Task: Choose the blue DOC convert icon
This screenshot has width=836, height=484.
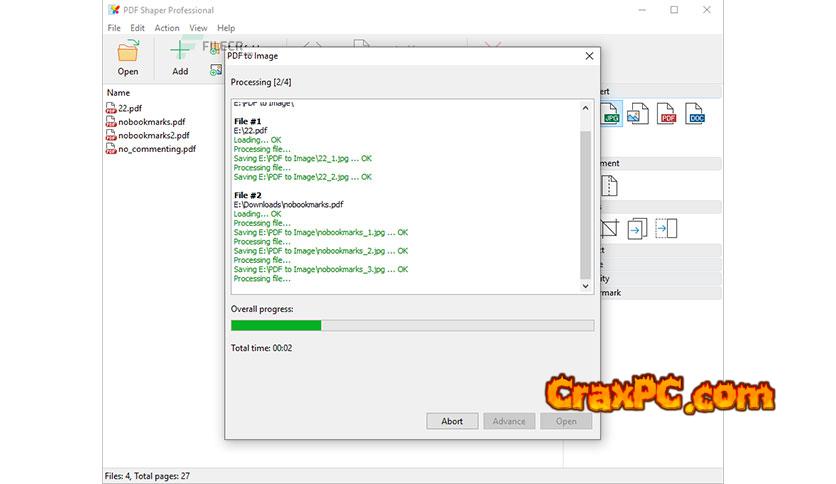Action: pyautogui.click(x=695, y=114)
